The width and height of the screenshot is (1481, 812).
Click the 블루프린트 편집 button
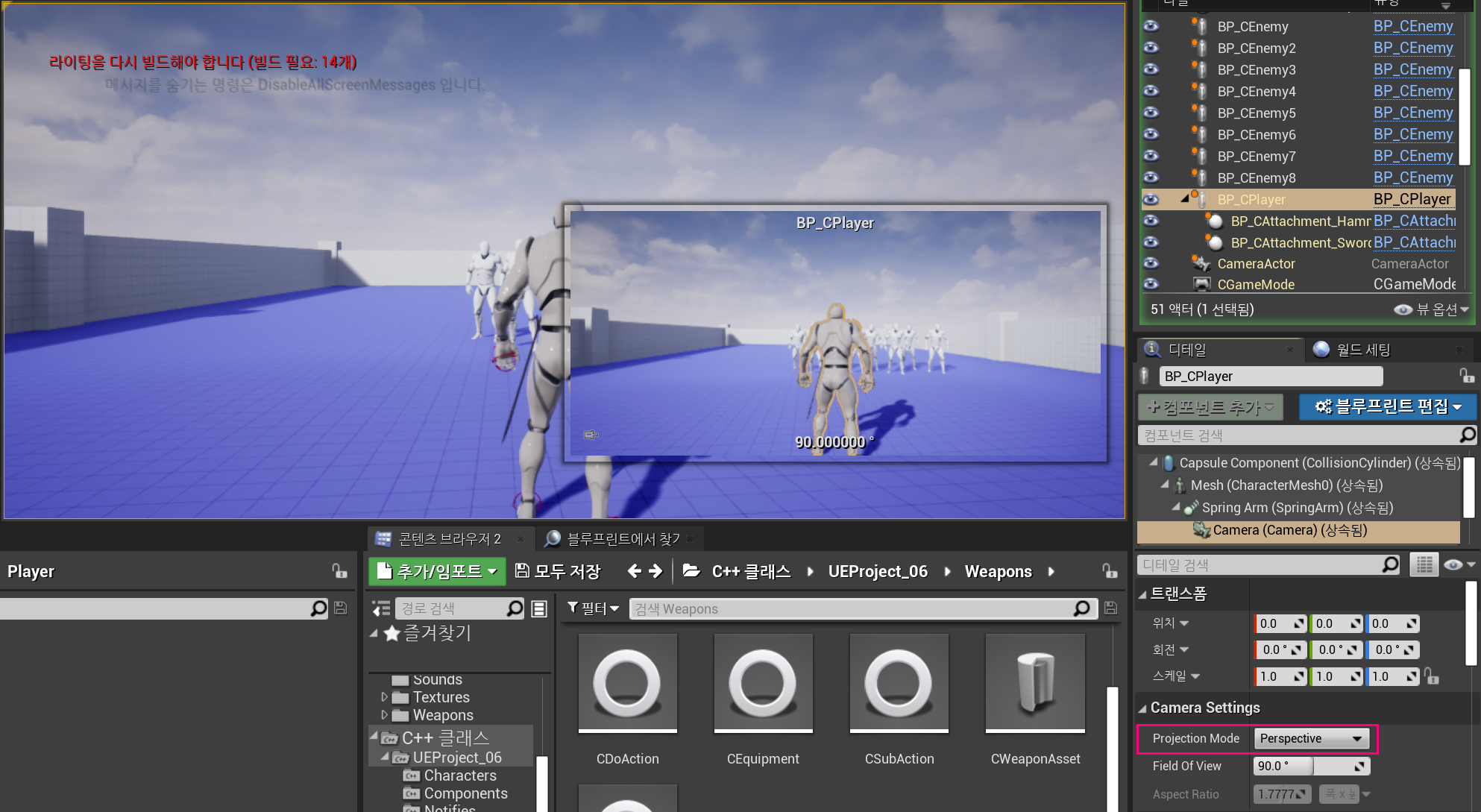point(1388,406)
